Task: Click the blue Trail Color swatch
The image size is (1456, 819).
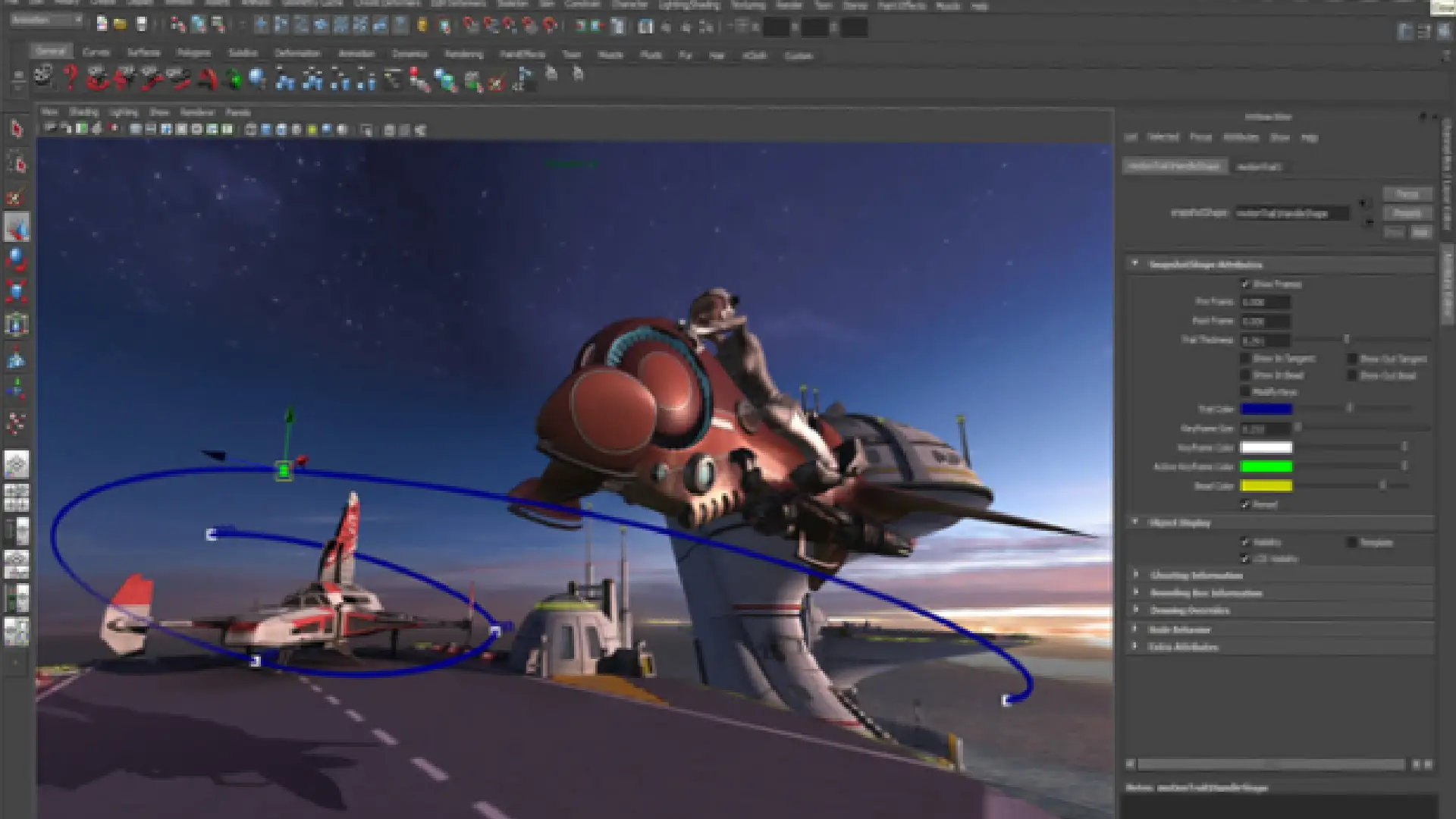Action: (x=1266, y=409)
